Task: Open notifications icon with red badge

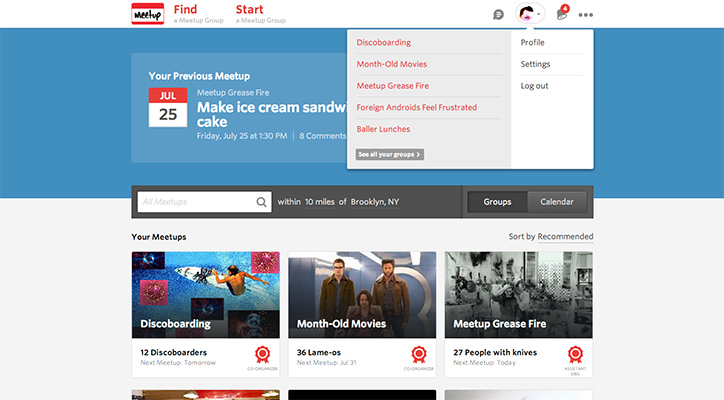Action: coord(562,13)
